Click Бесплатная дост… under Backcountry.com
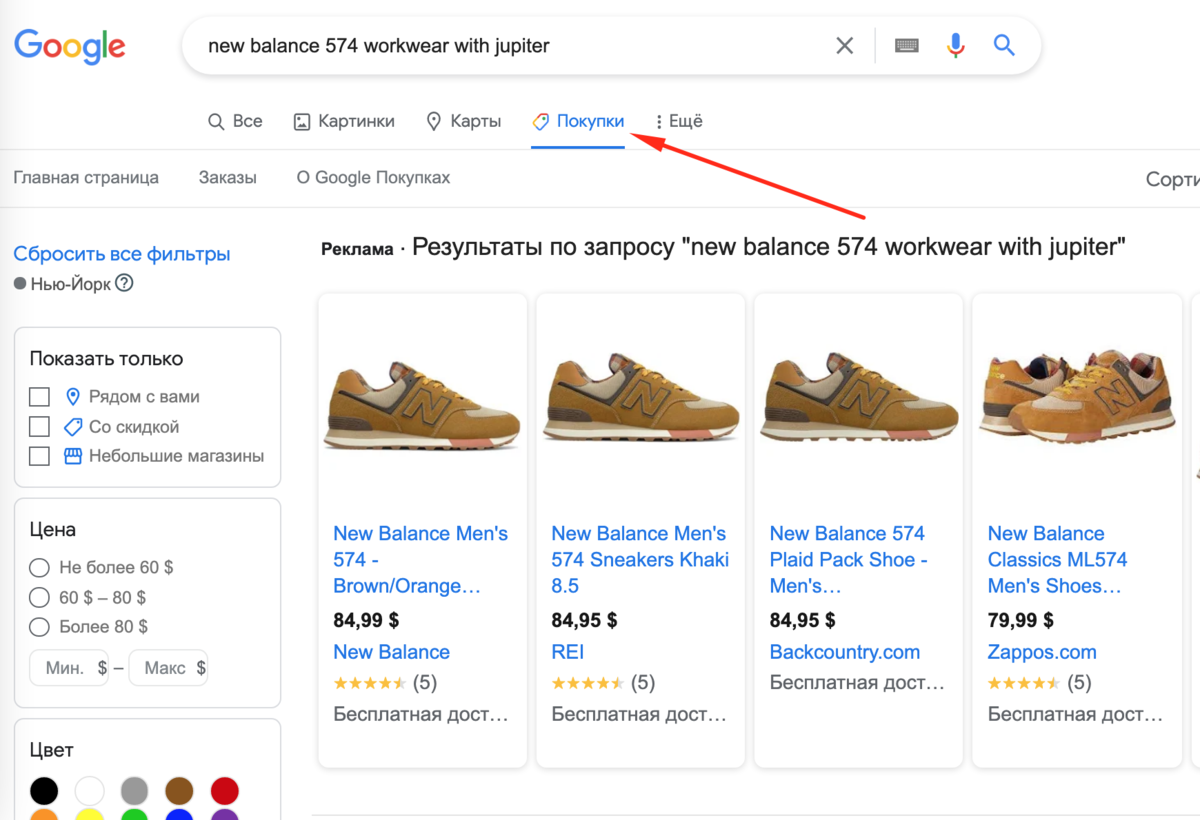This screenshot has width=1200, height=820. tap(857, 683)
